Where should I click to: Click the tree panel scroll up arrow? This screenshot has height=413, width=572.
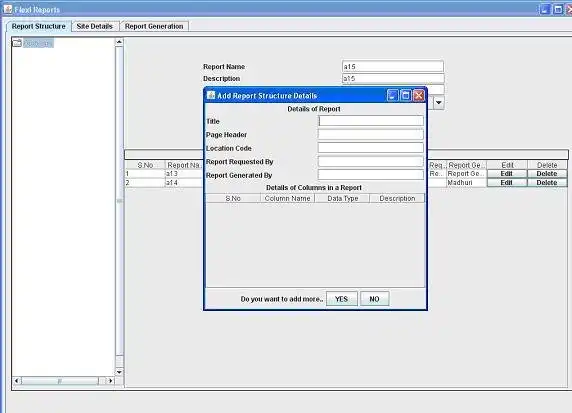pyautogui.click(x=119, y=42)
